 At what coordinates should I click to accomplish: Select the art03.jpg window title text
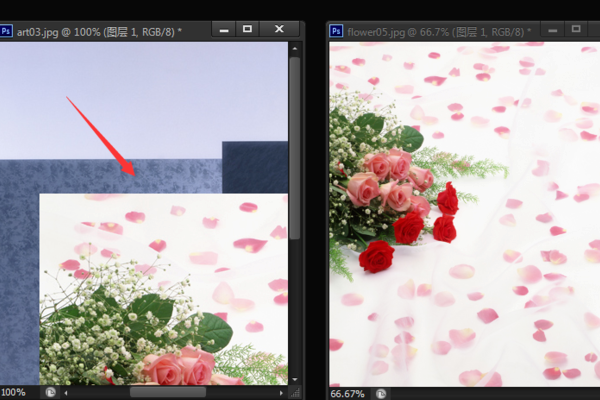tap(99, 32)
